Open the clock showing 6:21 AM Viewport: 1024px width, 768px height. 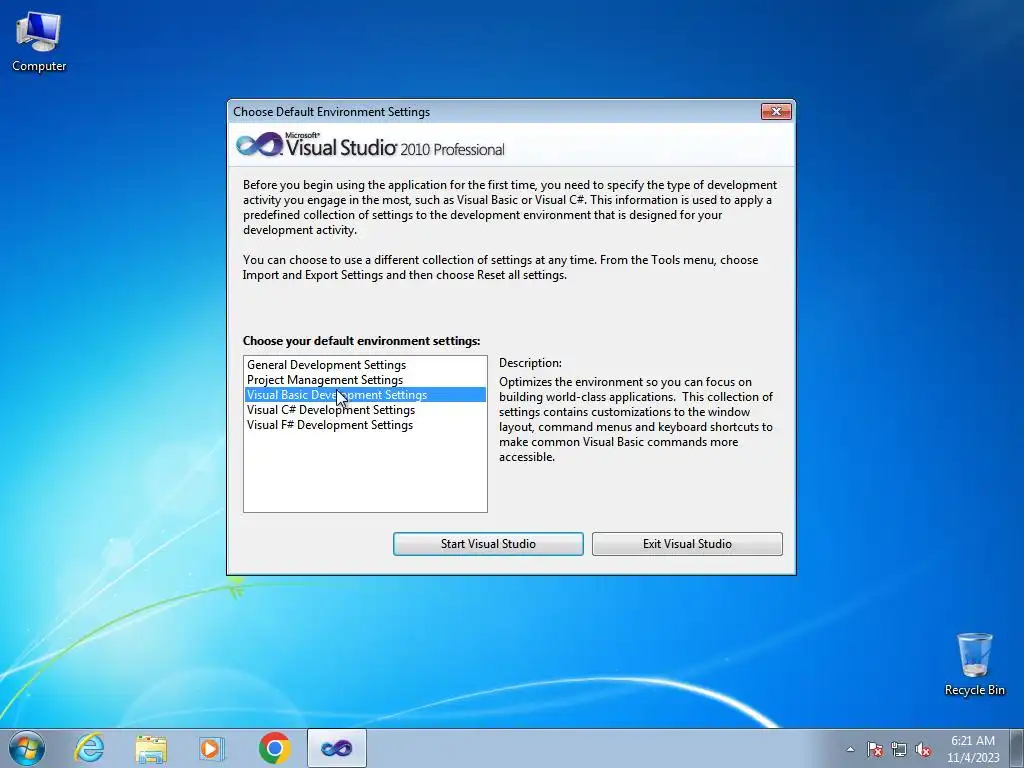pyautogui.click(x=973, y=748)
